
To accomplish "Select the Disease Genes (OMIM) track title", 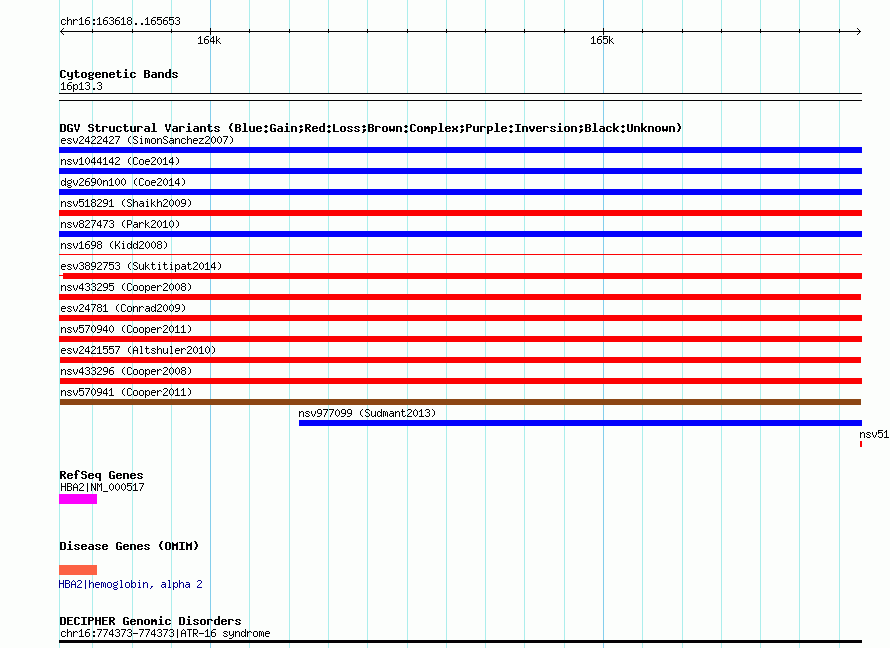I will coord(129,546).
